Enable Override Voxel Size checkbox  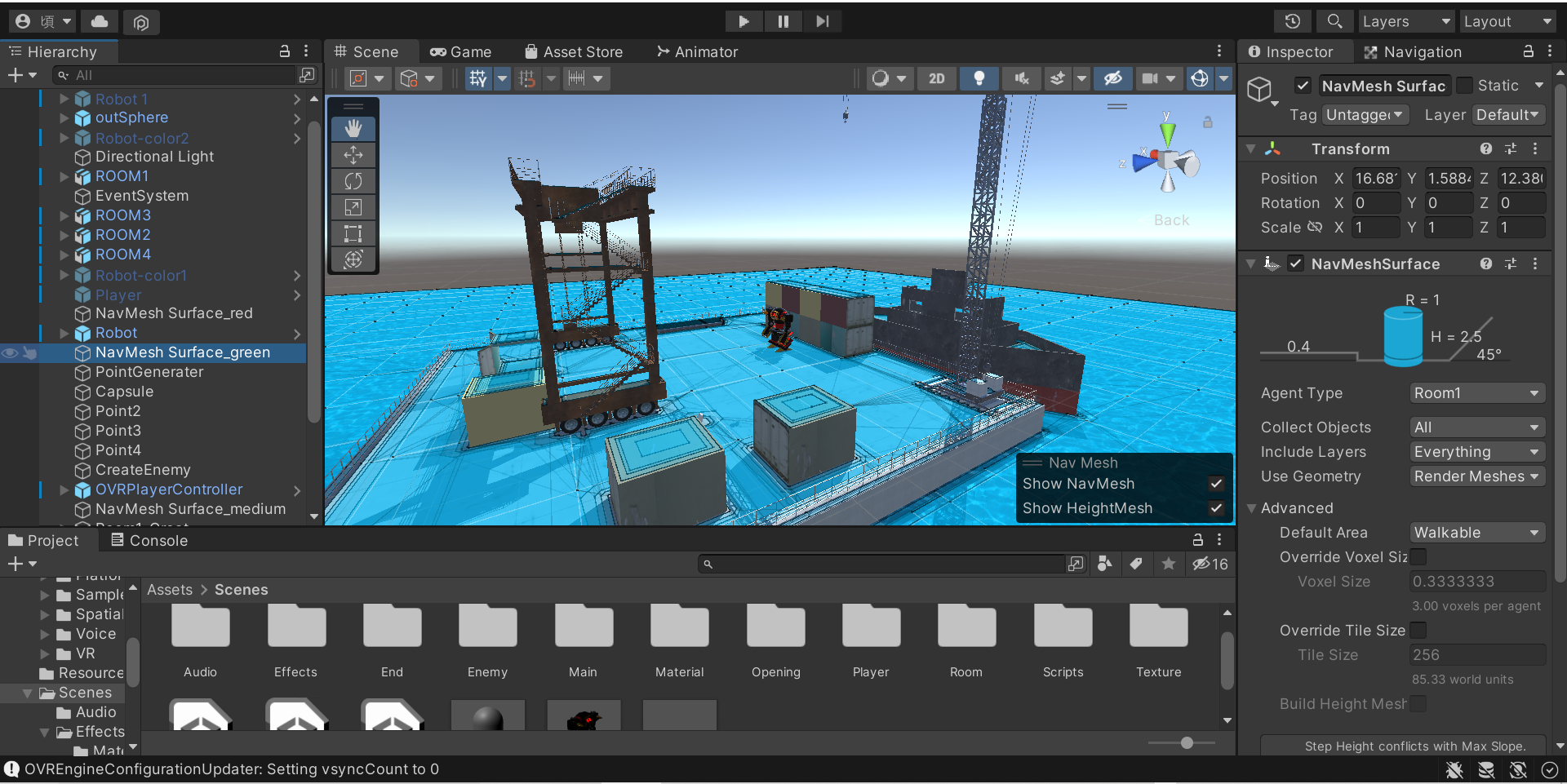pos(1418,557)
